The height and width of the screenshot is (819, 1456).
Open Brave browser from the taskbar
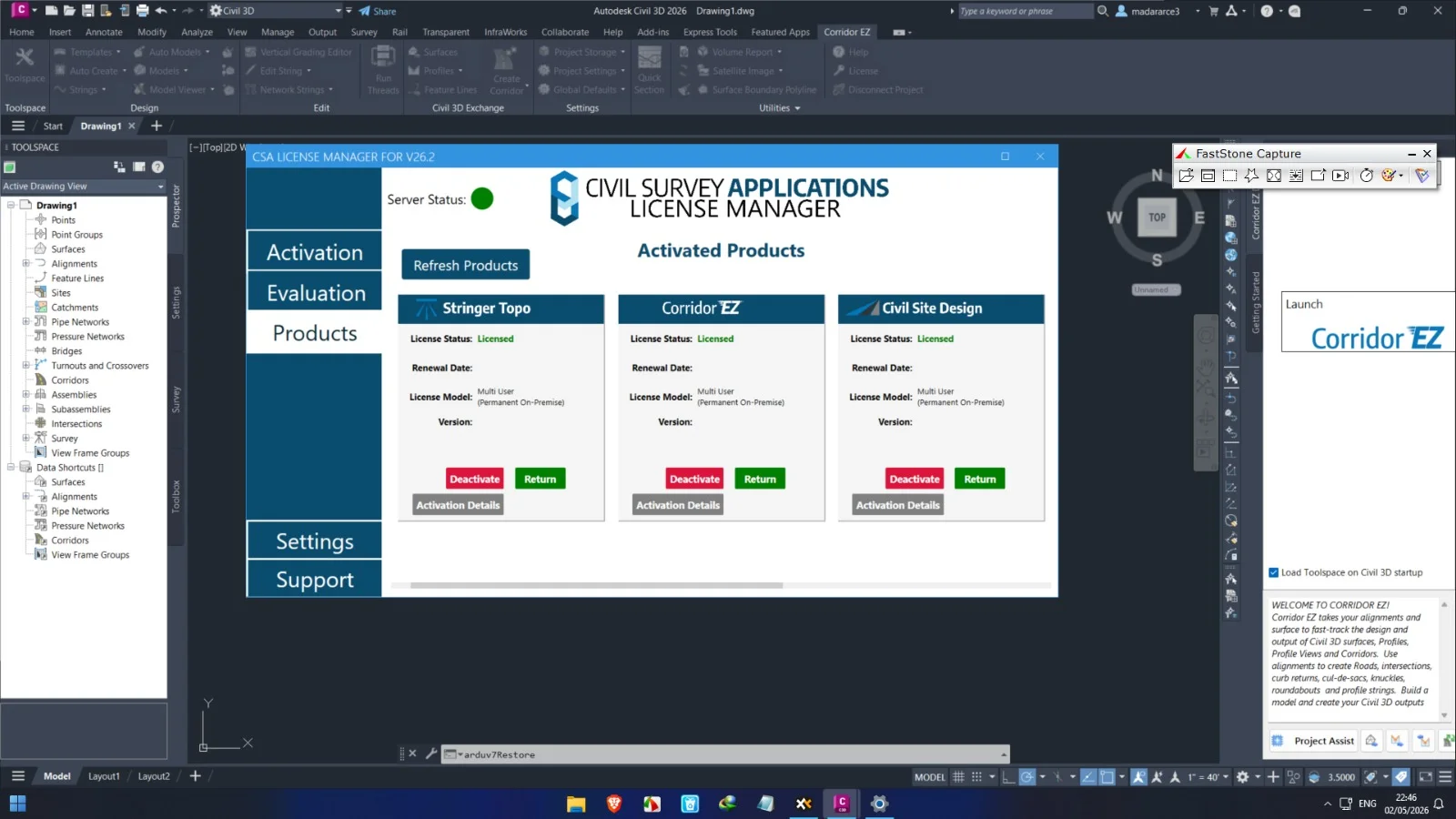[x=614, y=804]
